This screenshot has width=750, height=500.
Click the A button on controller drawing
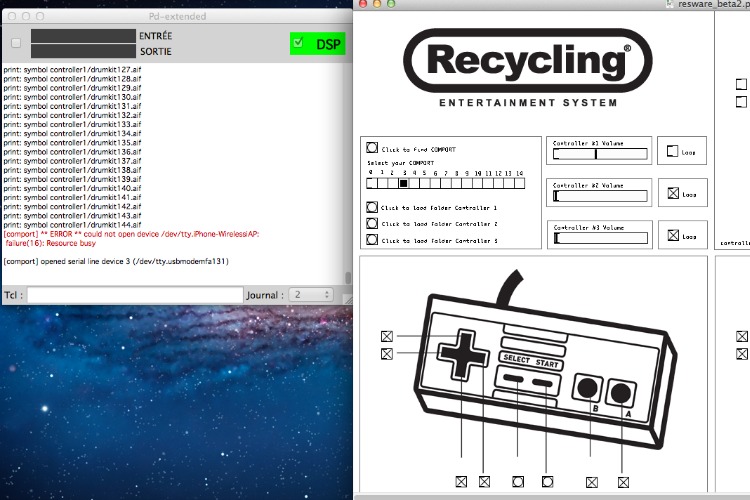pos(621,393)
